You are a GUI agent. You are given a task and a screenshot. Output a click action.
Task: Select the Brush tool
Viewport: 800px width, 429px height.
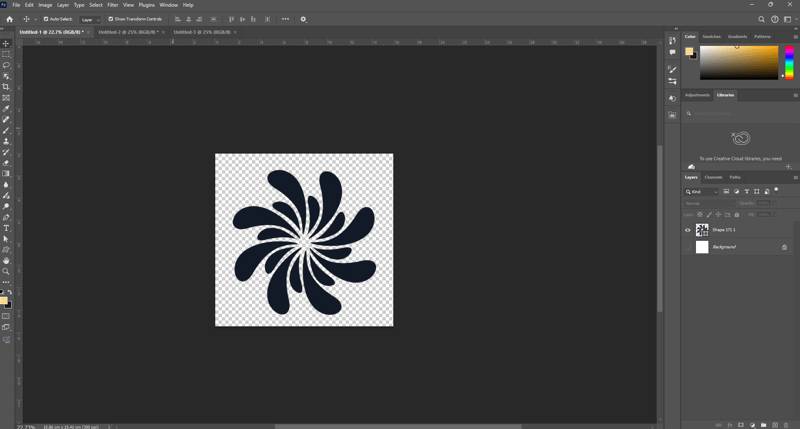coord(6,131)
